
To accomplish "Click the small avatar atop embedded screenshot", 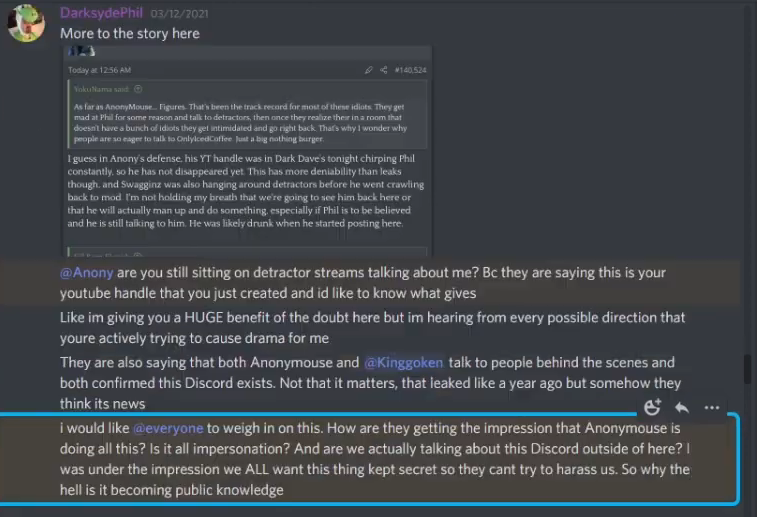I will [82, 51].
